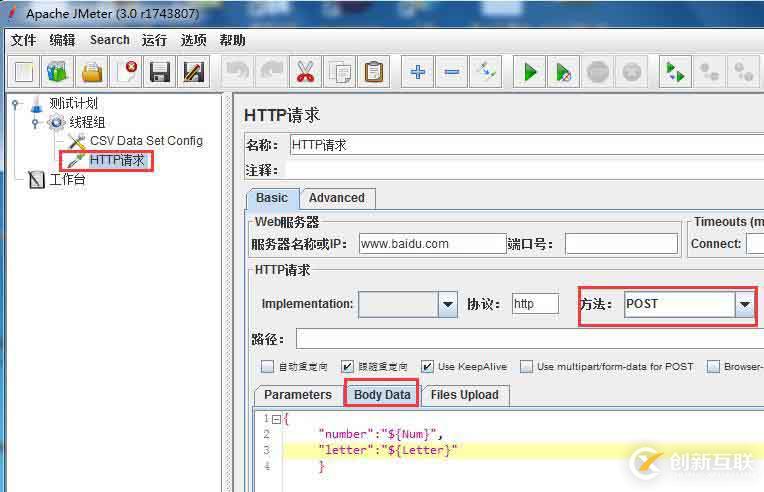This screenshot has height=492, width=764.
Task: Click the 名称 name field
Action: [x=527, y=145]
